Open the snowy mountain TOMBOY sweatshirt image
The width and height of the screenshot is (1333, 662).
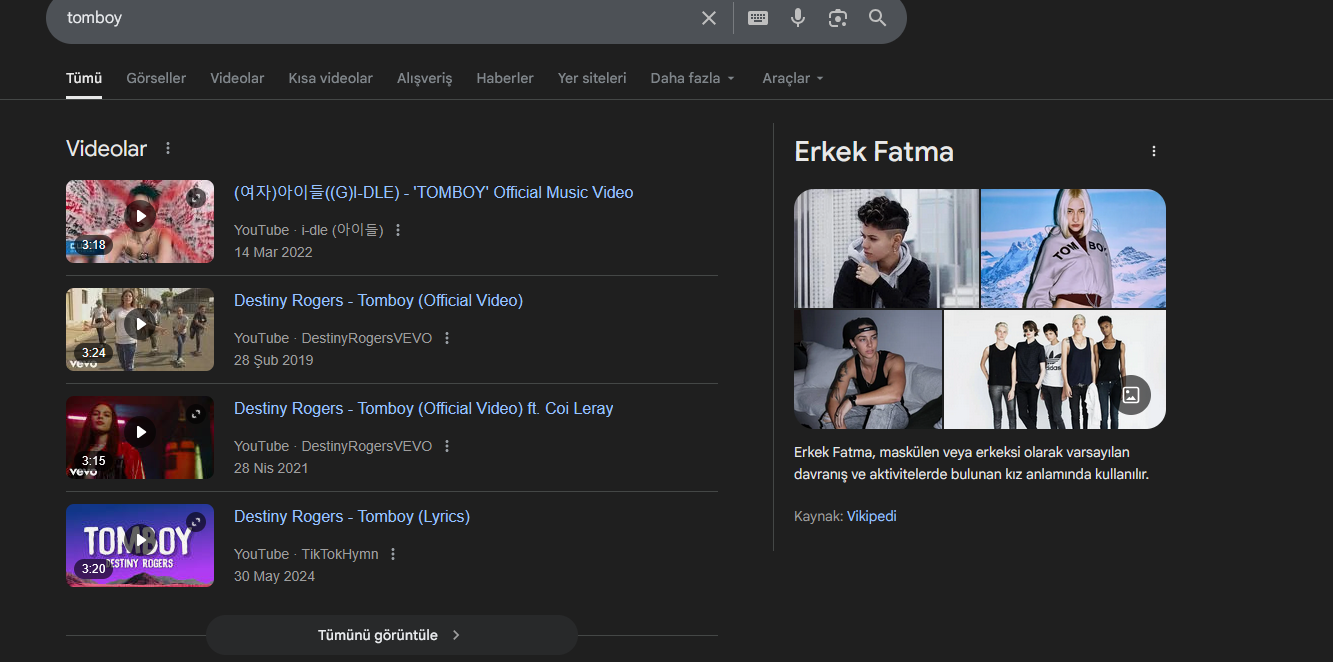tap(1073, 248)
